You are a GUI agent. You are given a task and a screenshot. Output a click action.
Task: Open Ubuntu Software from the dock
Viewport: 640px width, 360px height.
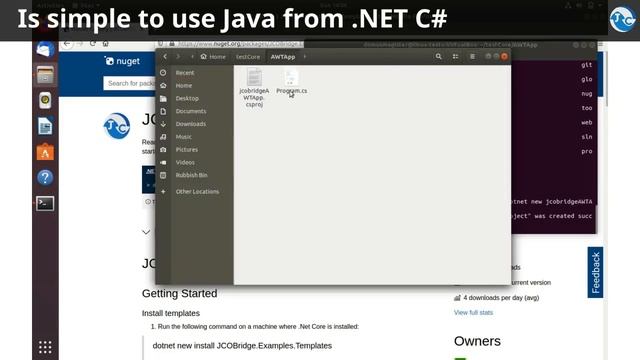click(45, 152)
